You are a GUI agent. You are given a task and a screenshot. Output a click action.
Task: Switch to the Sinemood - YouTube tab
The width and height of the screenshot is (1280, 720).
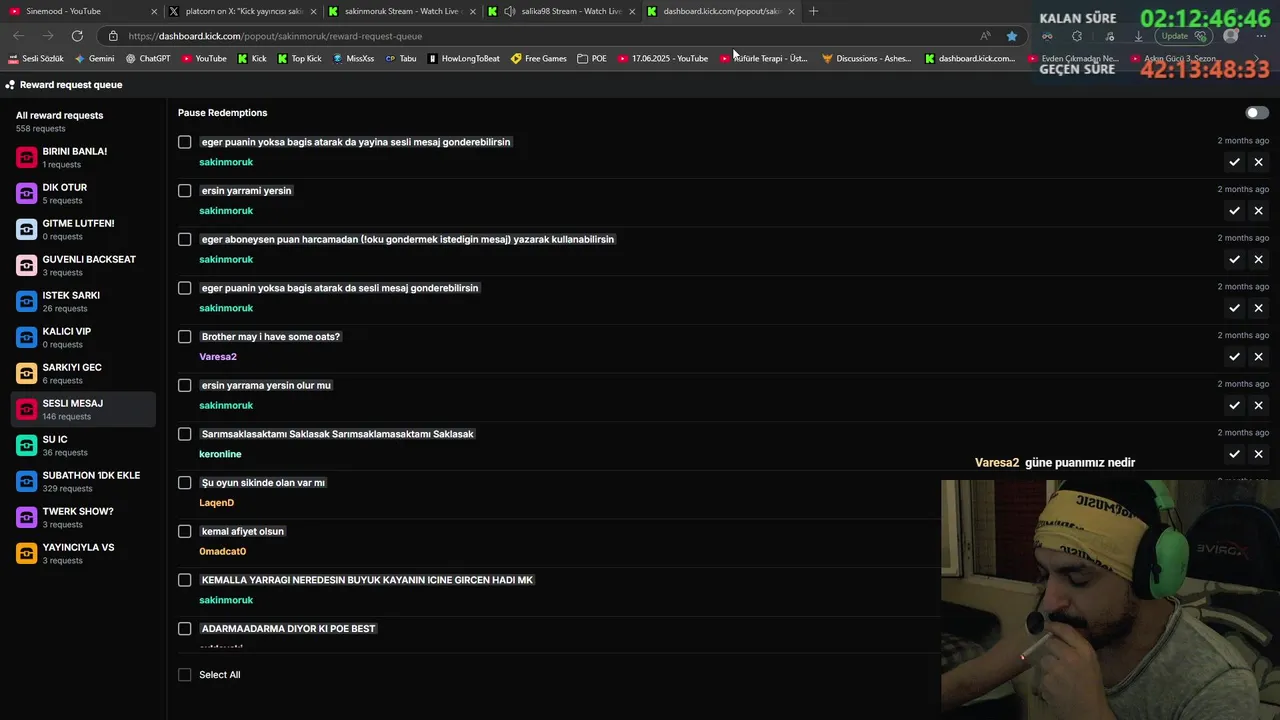tap(82, 11)
